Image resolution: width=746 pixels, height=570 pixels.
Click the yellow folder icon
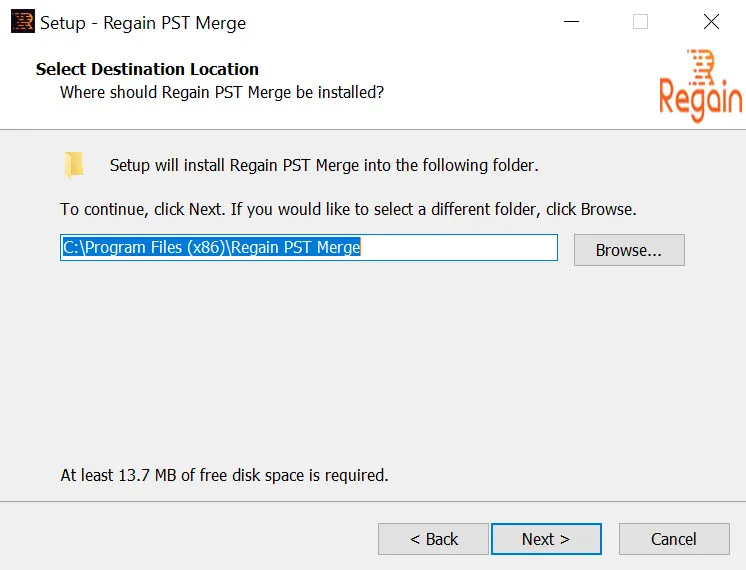74,165
